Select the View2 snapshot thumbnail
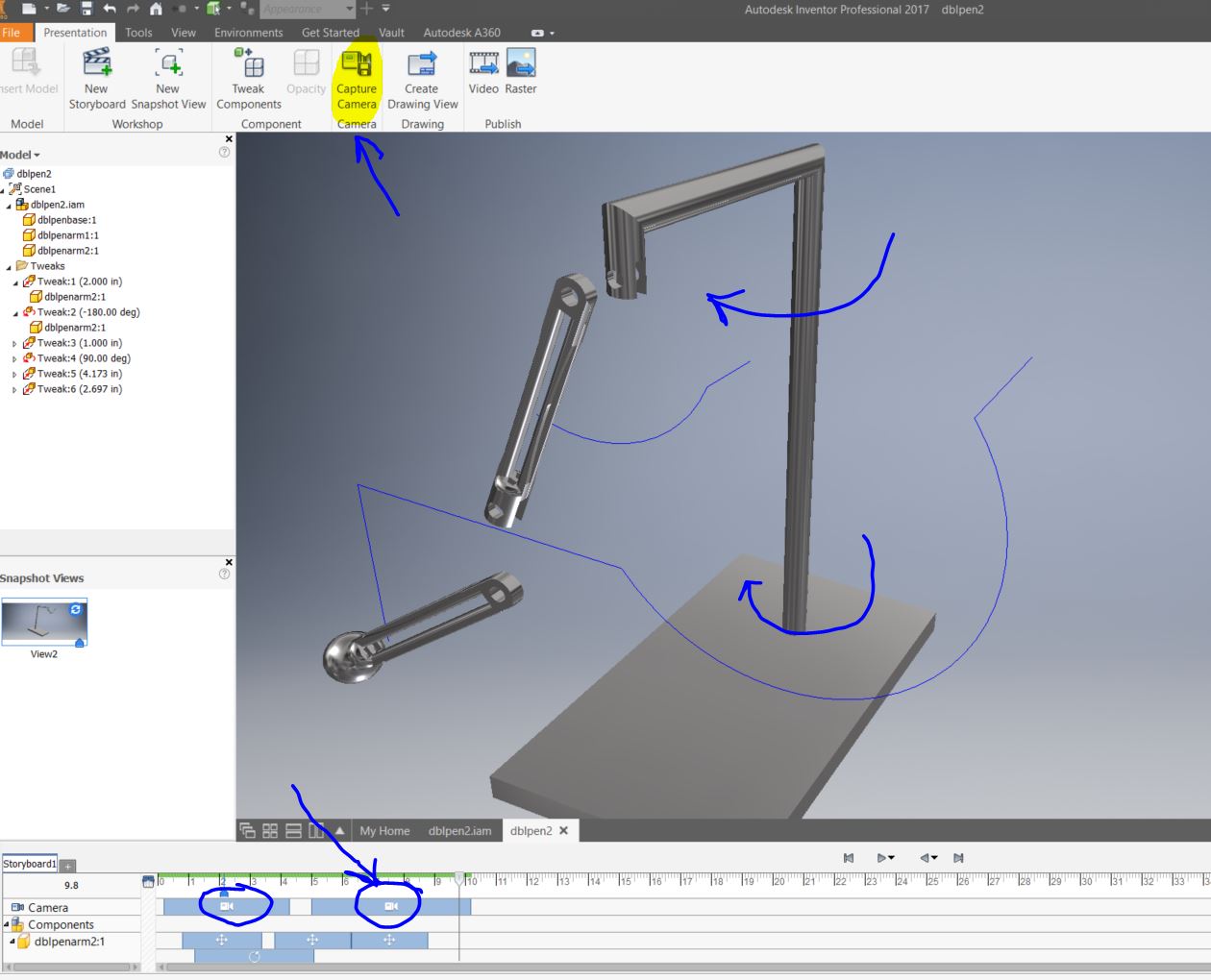 [x=44, y=623]
